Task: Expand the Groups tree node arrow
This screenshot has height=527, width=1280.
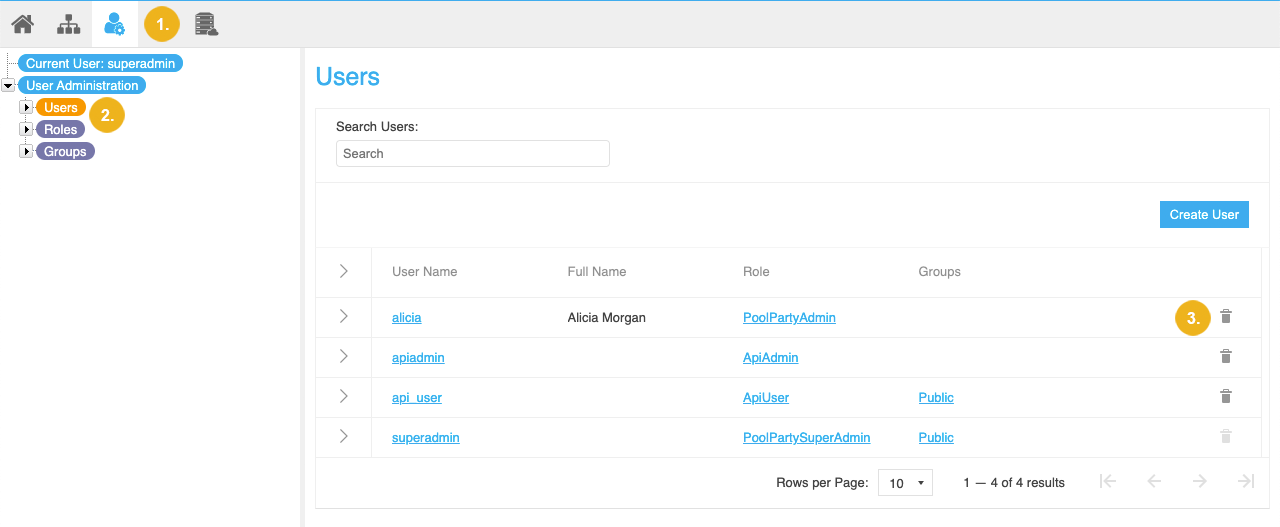Action: [27, 152]
